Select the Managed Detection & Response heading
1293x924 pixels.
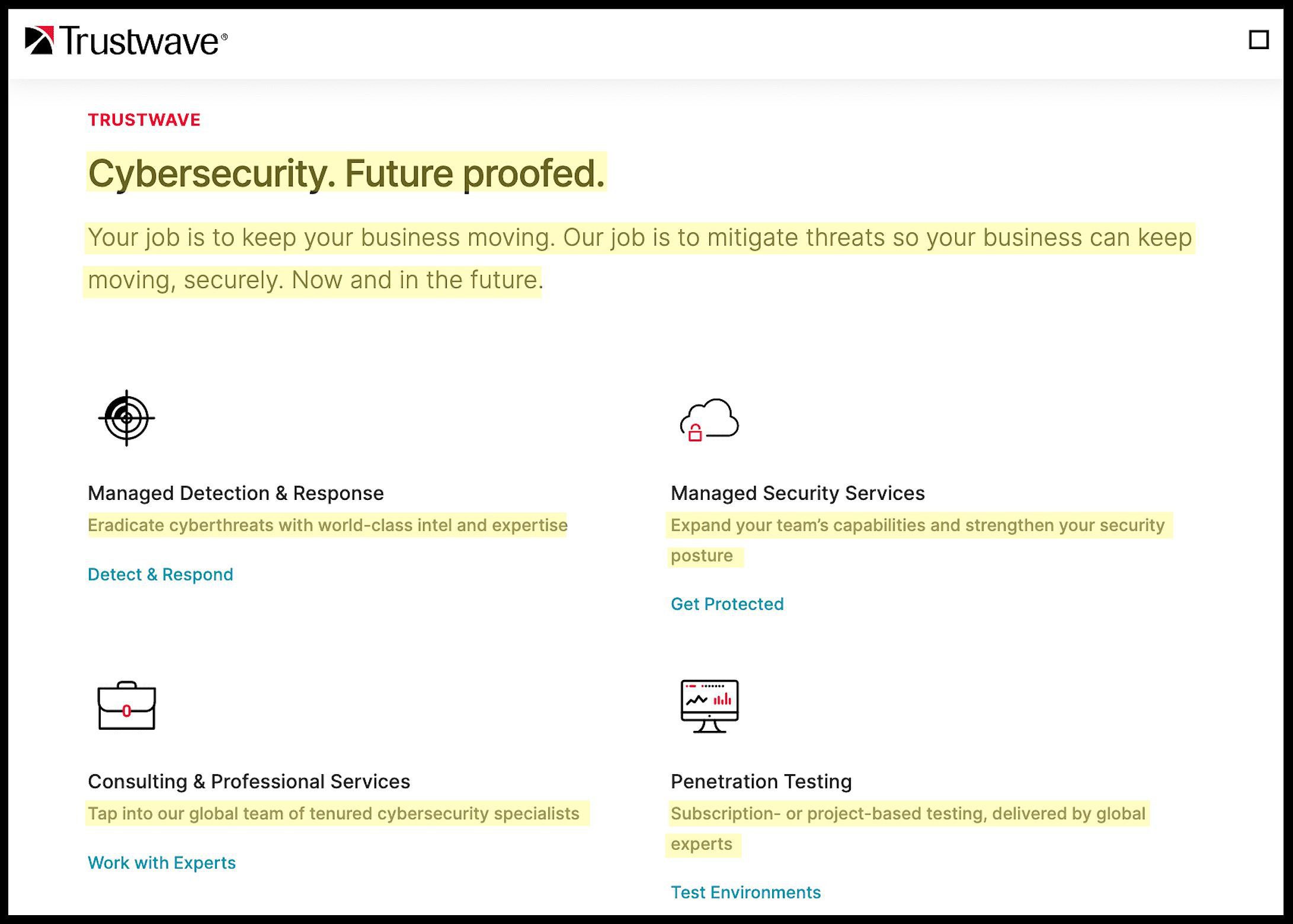[236, 493]
